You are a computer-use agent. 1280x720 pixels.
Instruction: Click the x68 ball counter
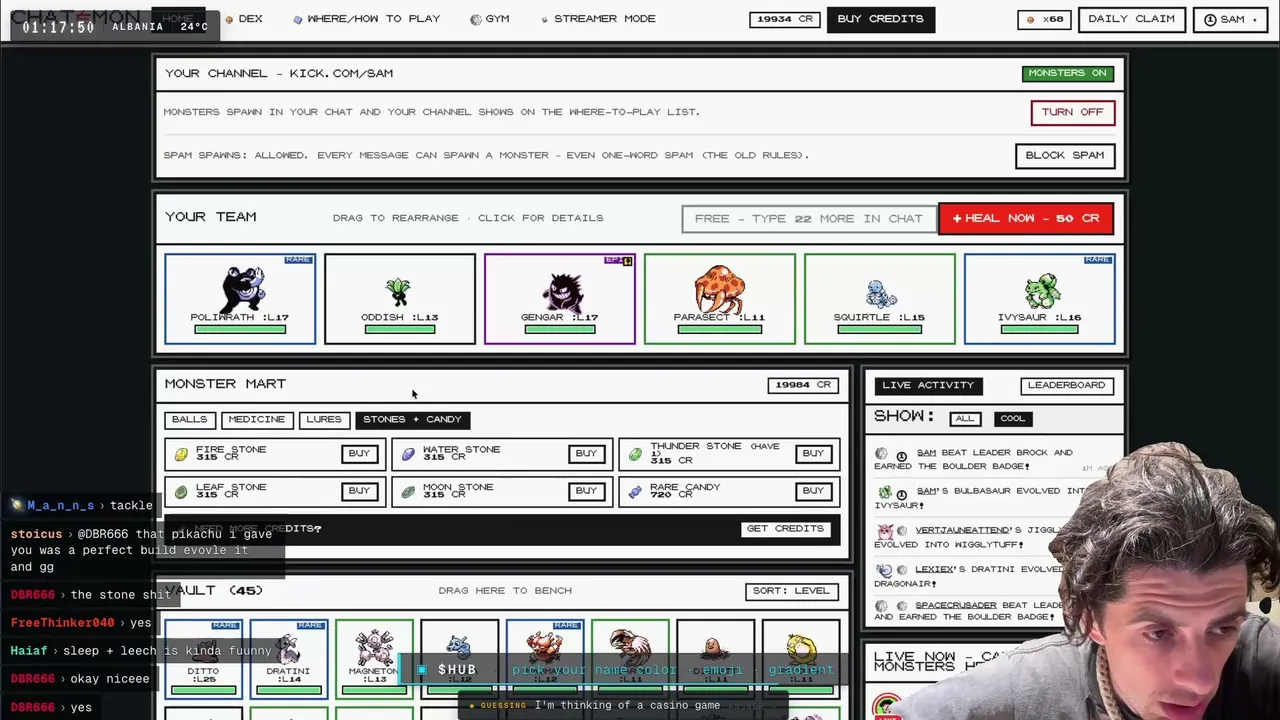(x=1045, y=19)
